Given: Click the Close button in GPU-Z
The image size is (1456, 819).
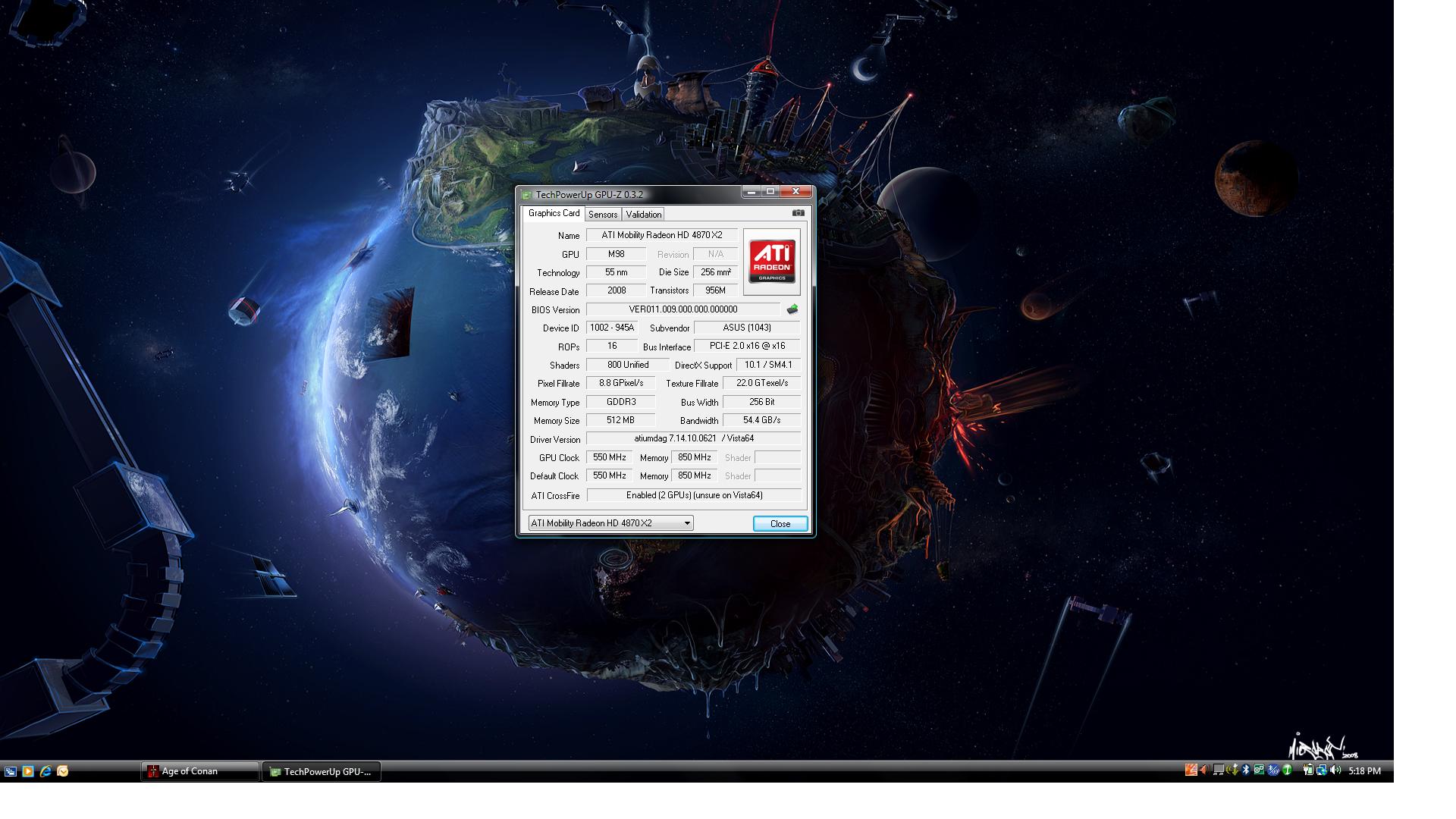Looking at the screenshot, I should [x=780, y=524].
